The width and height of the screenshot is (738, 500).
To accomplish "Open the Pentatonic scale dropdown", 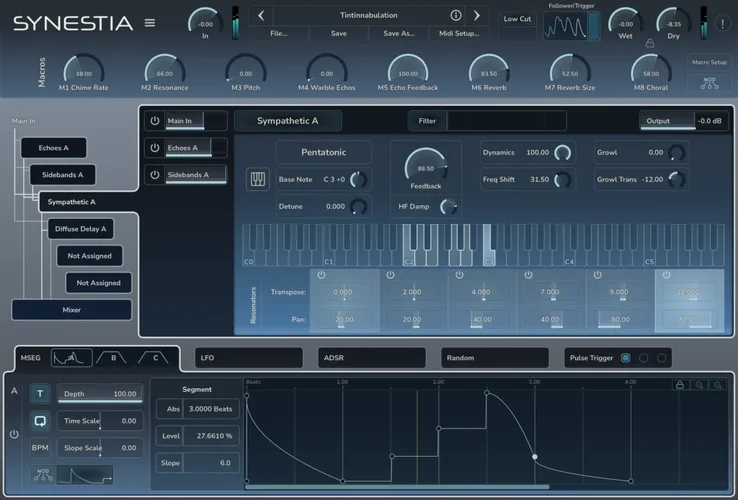I will click(x=323, y=152).
